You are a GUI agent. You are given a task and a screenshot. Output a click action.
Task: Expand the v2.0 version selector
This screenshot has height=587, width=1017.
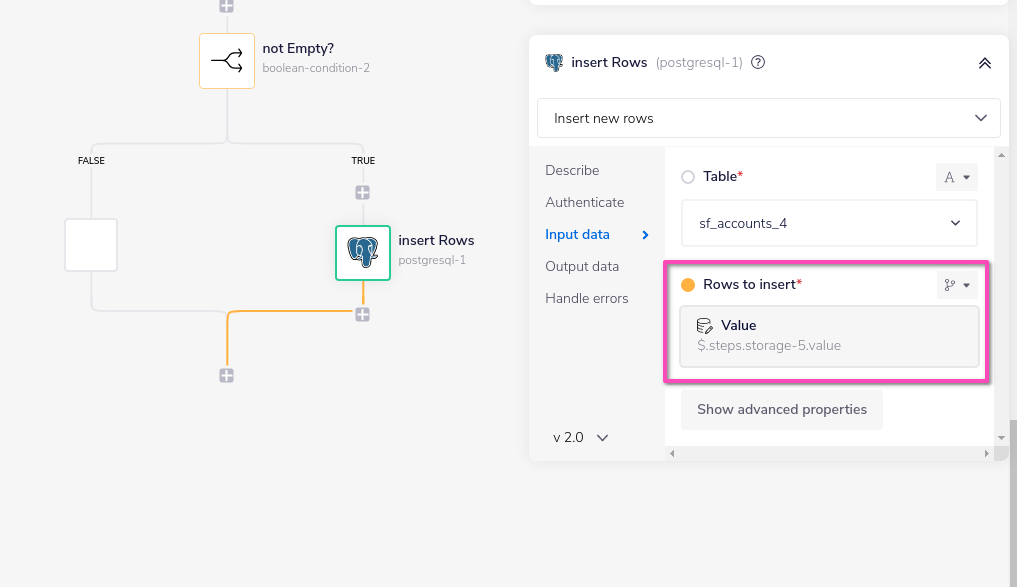580,437
